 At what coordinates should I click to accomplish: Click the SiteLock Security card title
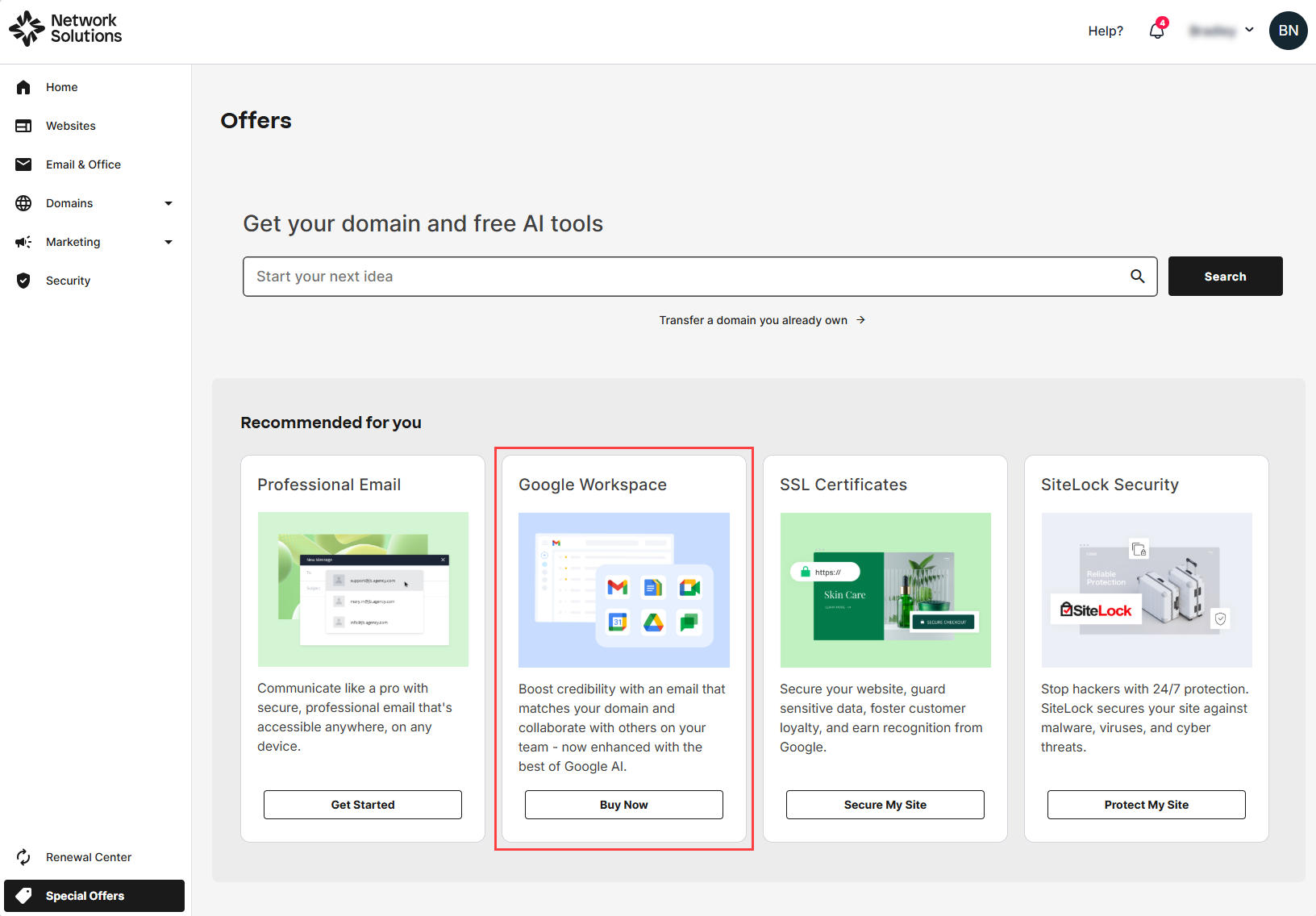pyautogui.click(x=1110, y=485)
